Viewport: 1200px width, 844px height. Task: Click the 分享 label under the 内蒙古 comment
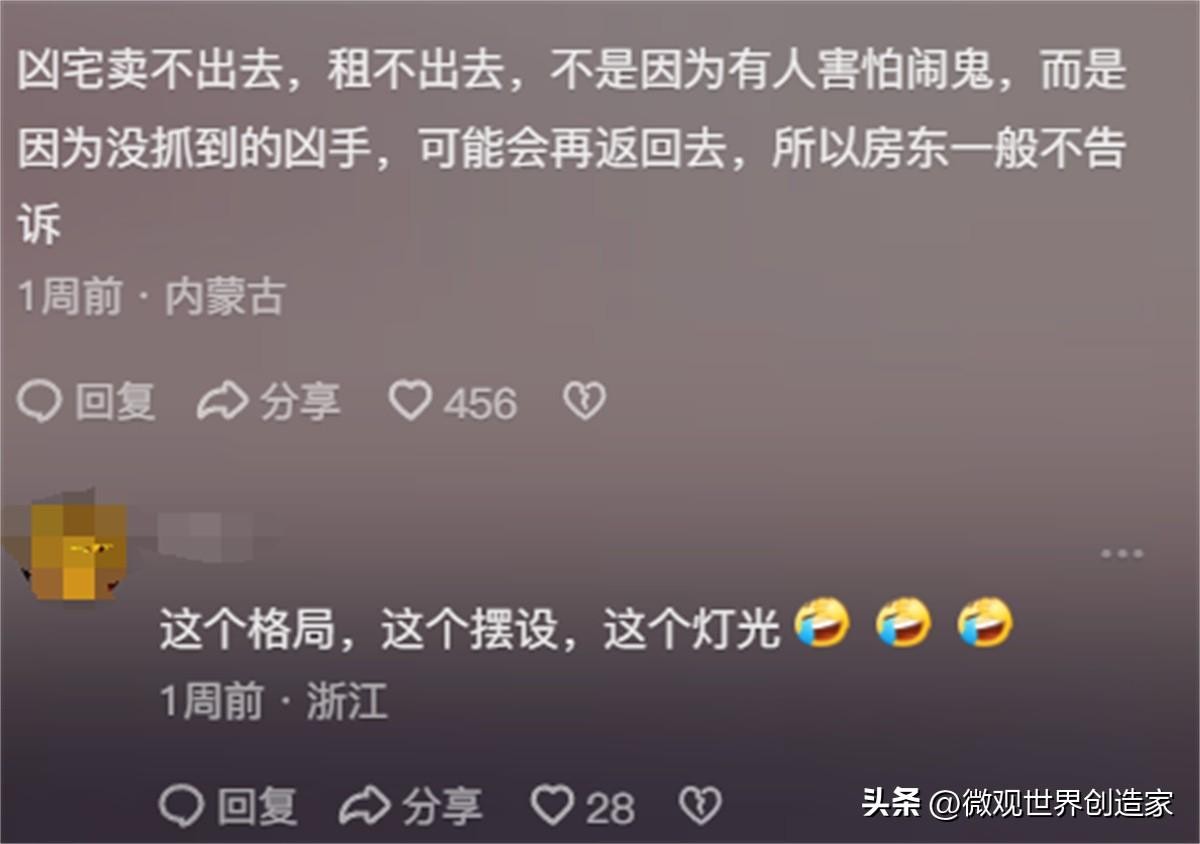click(x=299, y=403)
